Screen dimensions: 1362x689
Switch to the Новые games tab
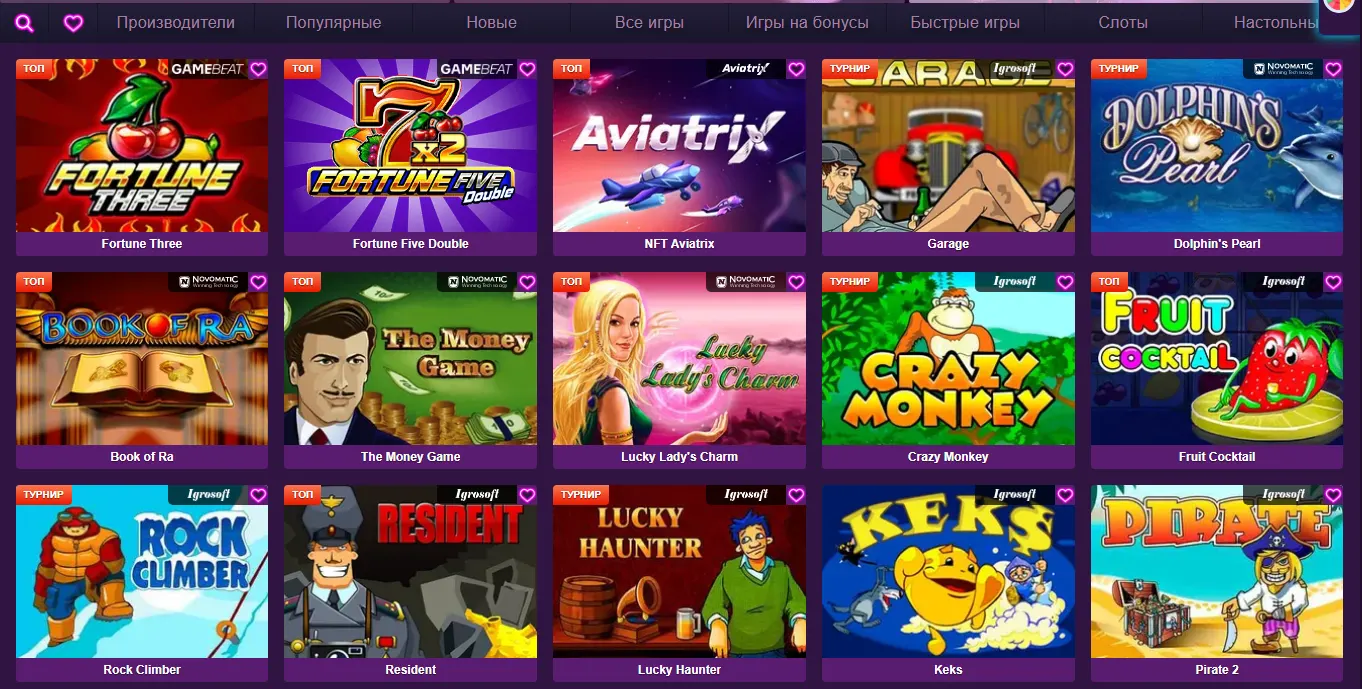(492, 22)
